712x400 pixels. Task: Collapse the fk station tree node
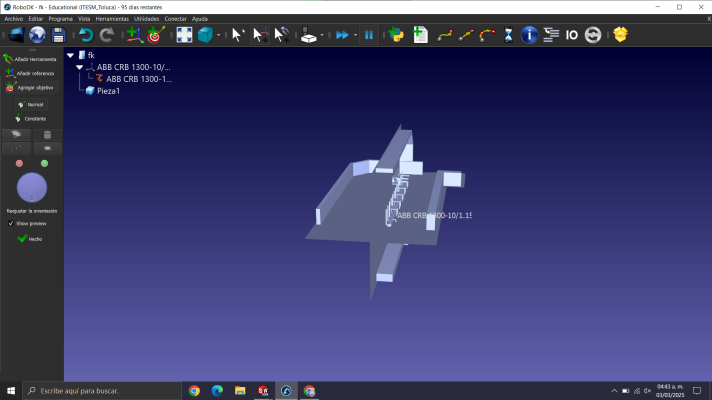[70, 55]
